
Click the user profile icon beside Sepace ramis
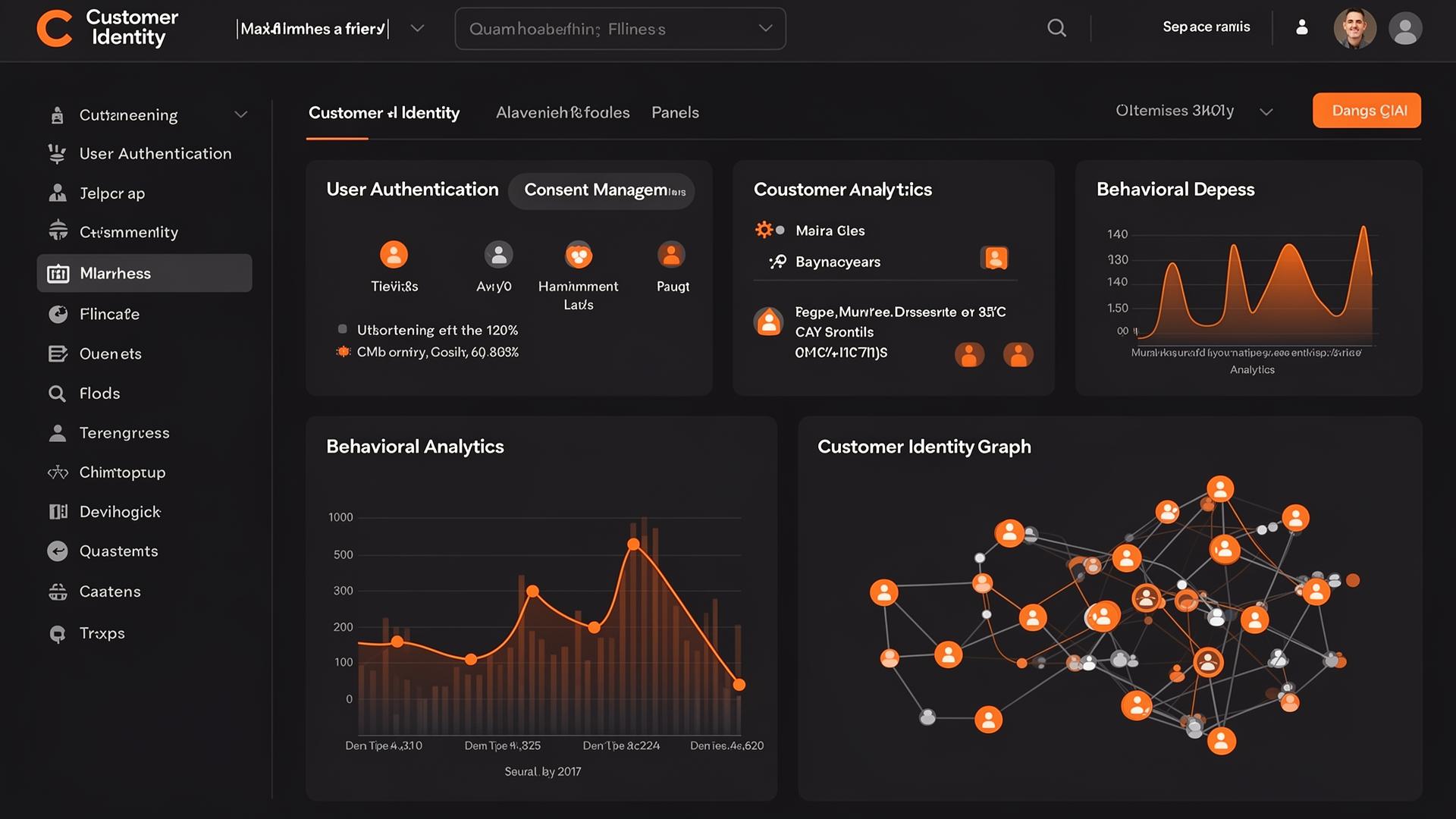point(1301,27)
